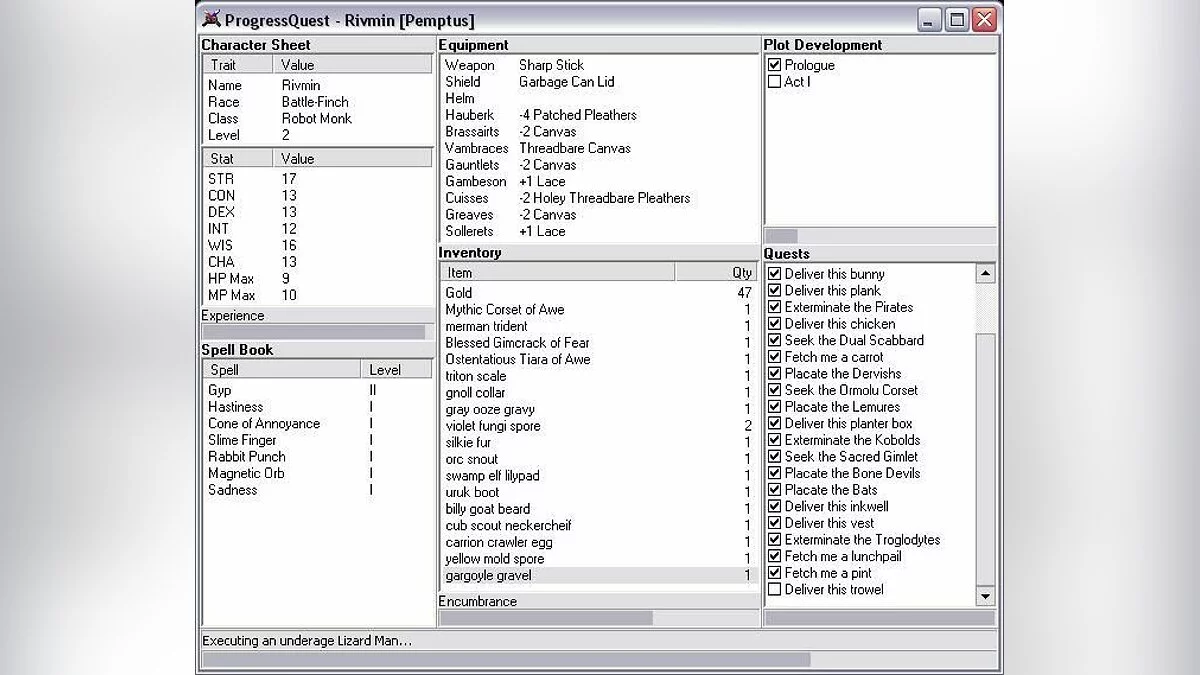Viewport: 1200px width, 675px height.
Task: Click the Shield Garbage Can Lid row
Action: (x=599, y=82)
